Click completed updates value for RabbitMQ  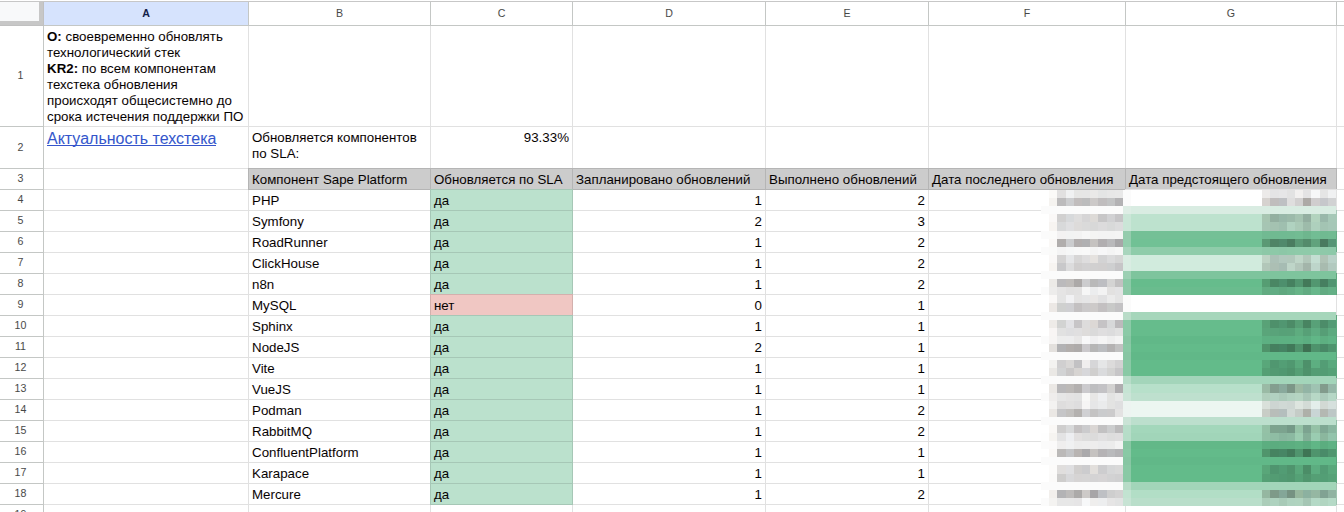pos(847,431)
